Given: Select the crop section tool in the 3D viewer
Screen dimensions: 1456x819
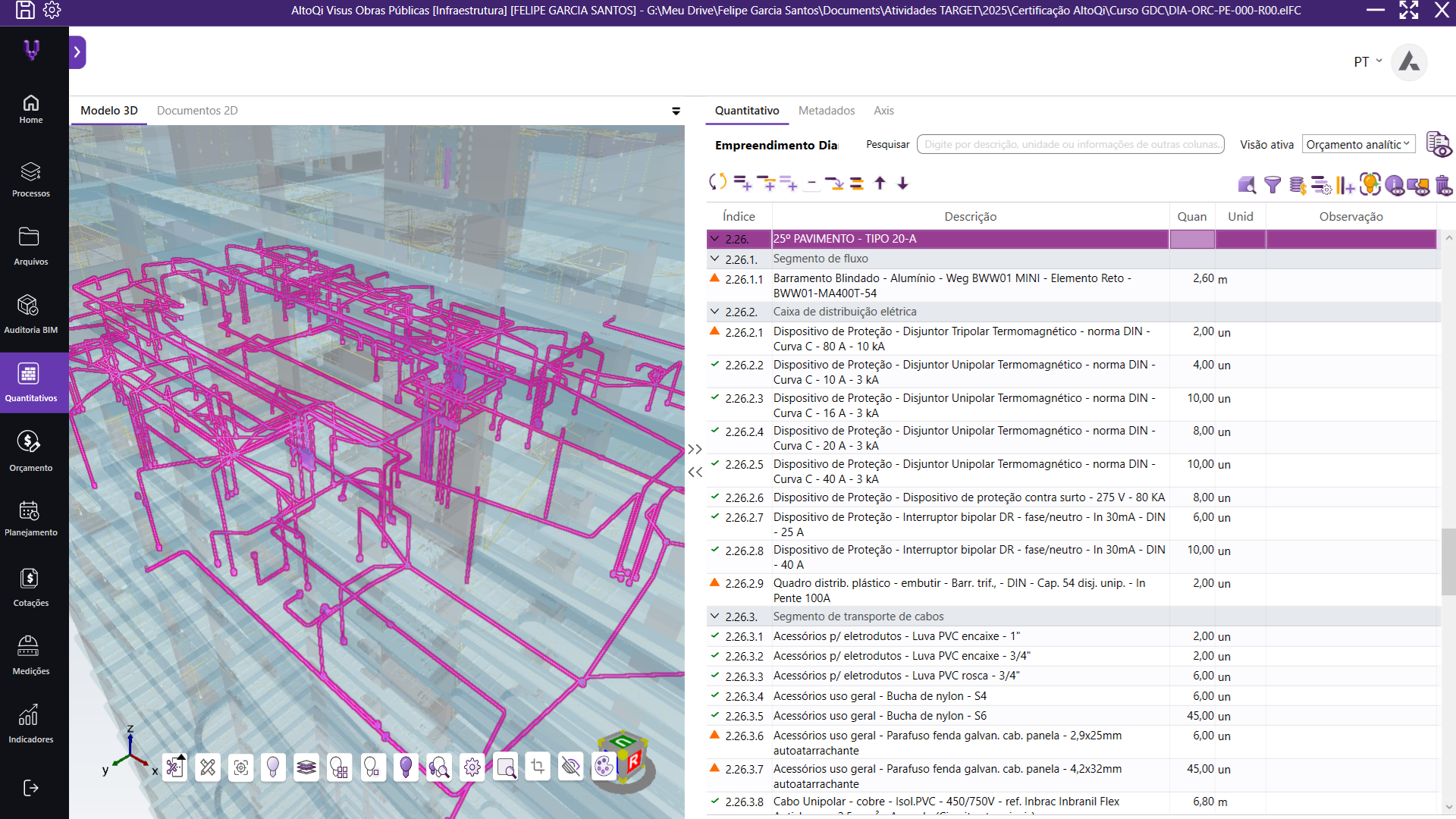Looking at the screenshot, I should click(538, 767).
